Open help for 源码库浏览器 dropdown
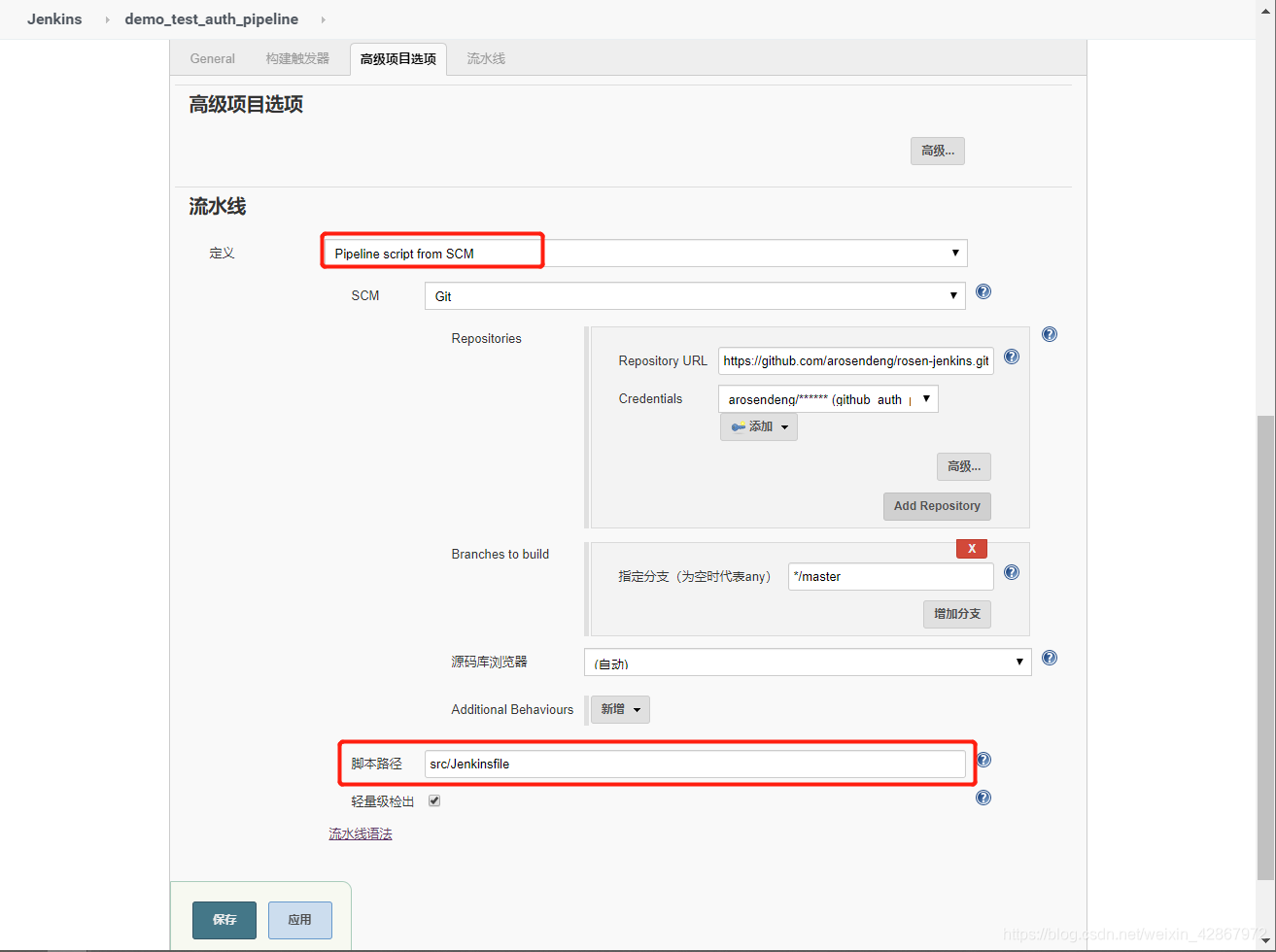Viewport: 1276px width, 952px height. pos(1050,658)
